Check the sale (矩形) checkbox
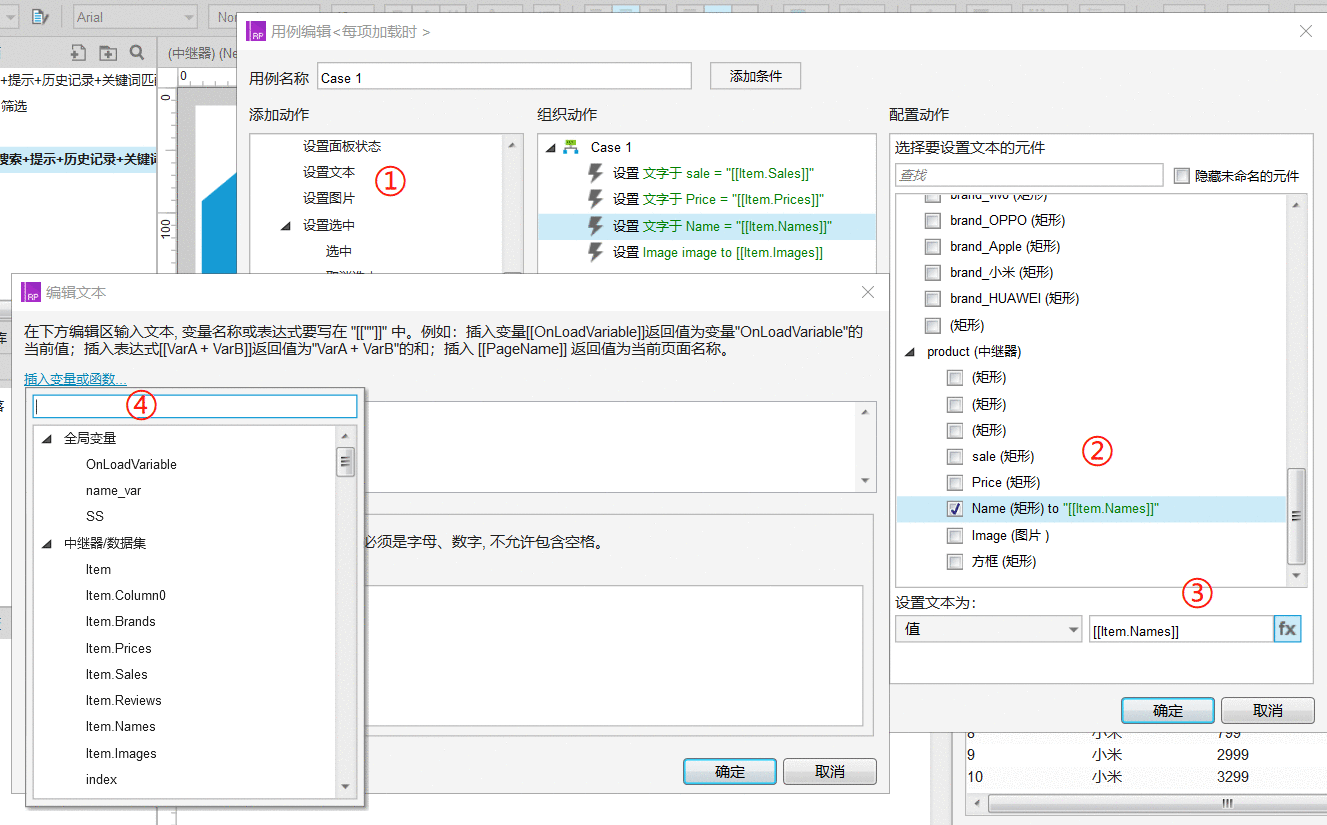 (x=955, y=456)
